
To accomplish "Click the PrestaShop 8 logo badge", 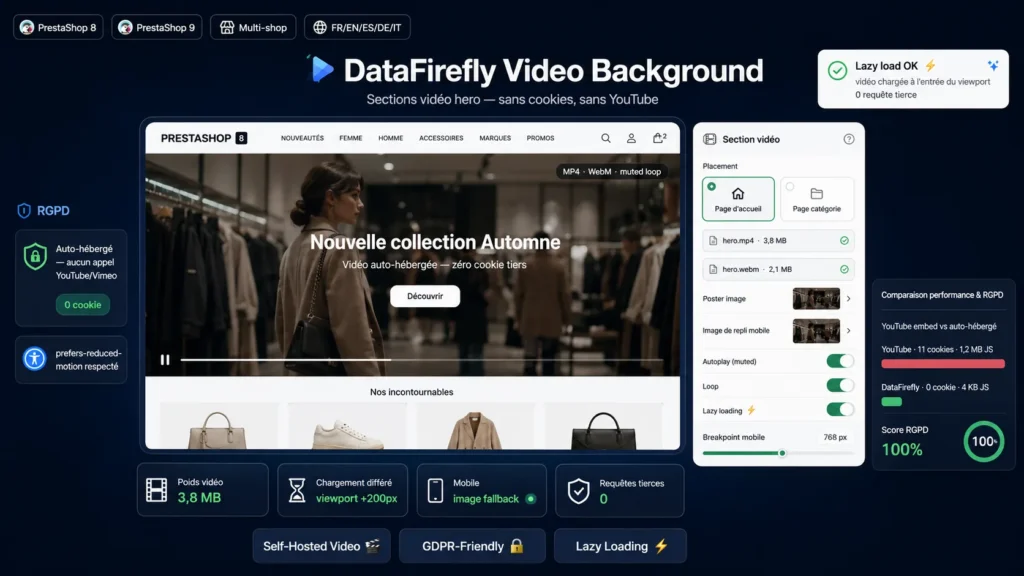I will (58, 27).
